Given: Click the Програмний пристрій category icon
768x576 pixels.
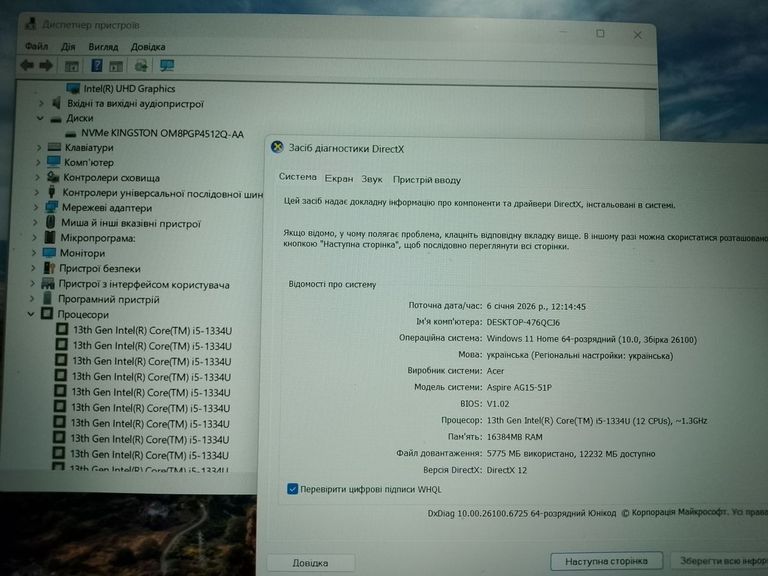Looking at the screenshot, I should pyautogui.click(x=48, y=298).
